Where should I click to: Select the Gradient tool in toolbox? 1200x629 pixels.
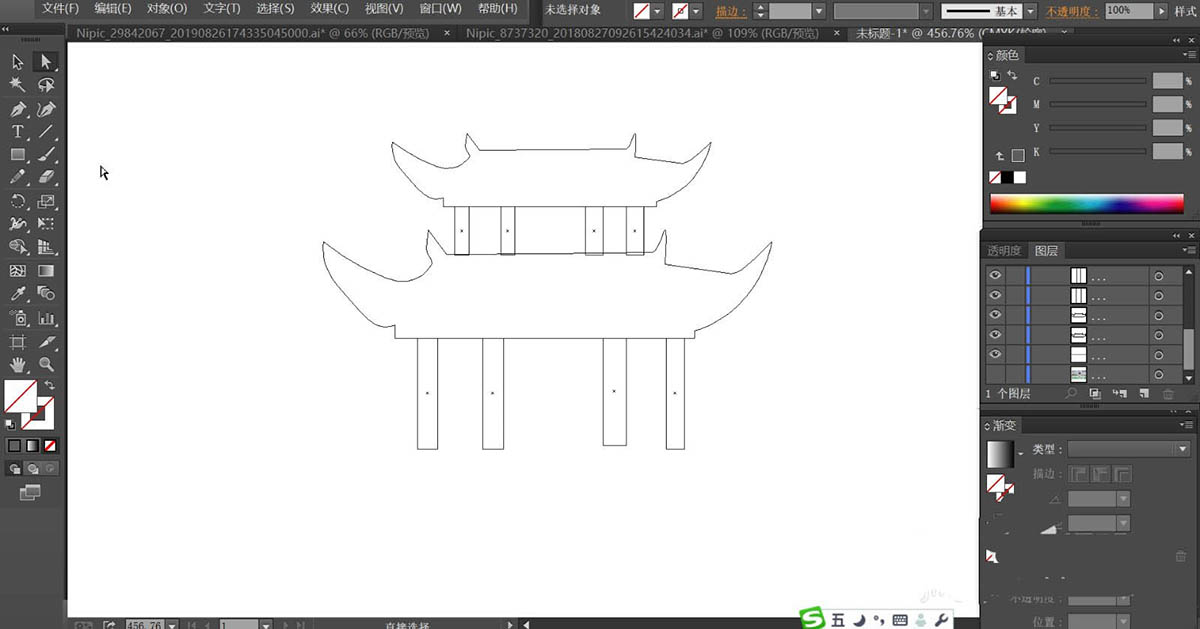point(46,271)
